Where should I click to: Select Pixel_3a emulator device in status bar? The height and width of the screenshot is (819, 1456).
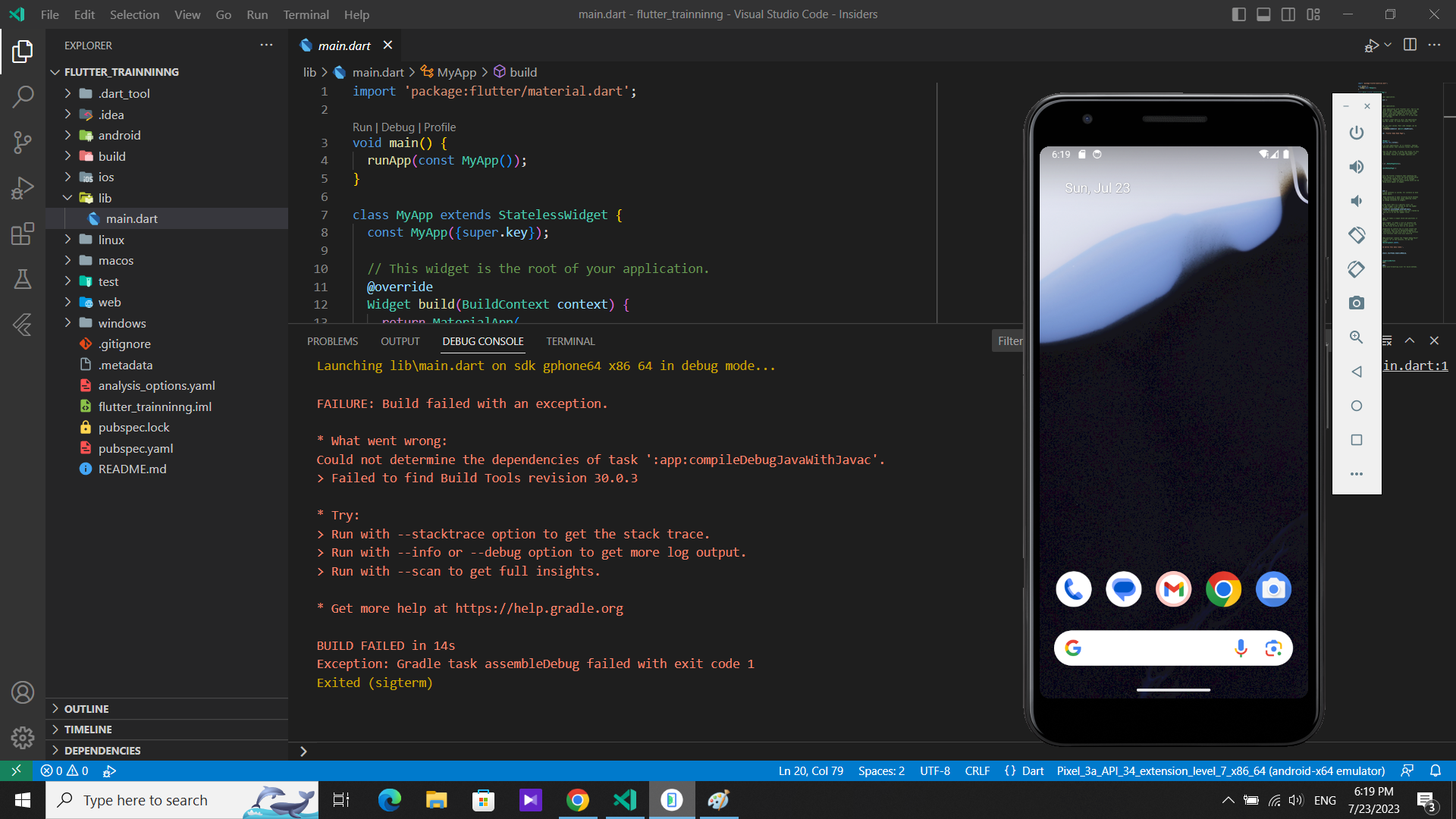[x=1220, y=770]
